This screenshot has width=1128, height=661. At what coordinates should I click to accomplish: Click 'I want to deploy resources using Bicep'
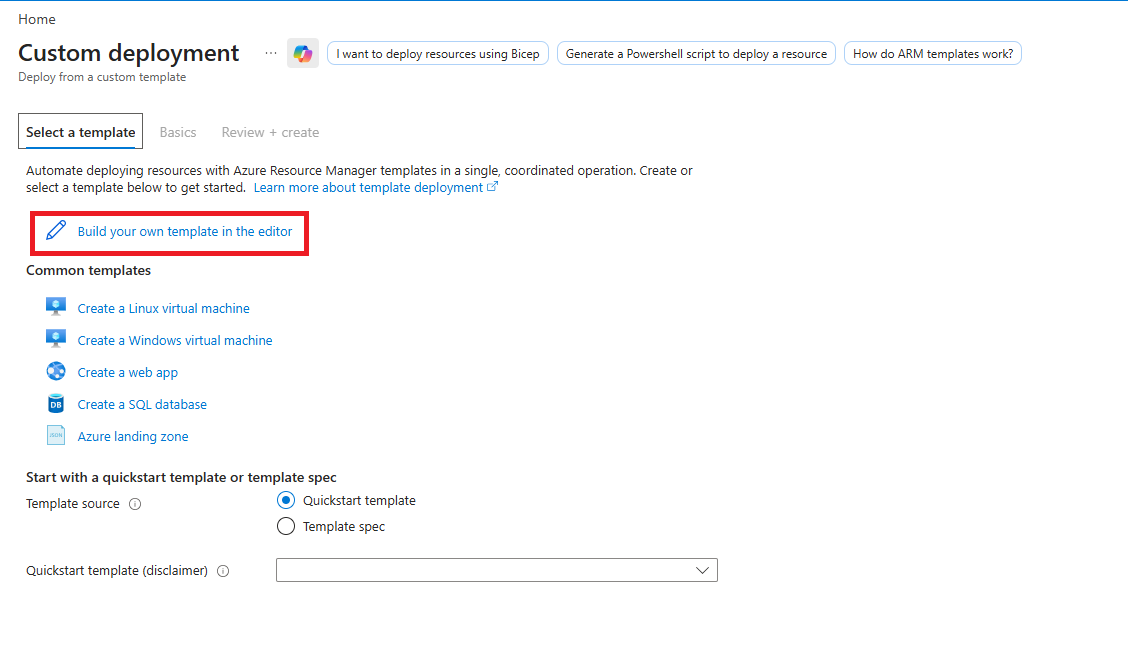coord(437,53)
